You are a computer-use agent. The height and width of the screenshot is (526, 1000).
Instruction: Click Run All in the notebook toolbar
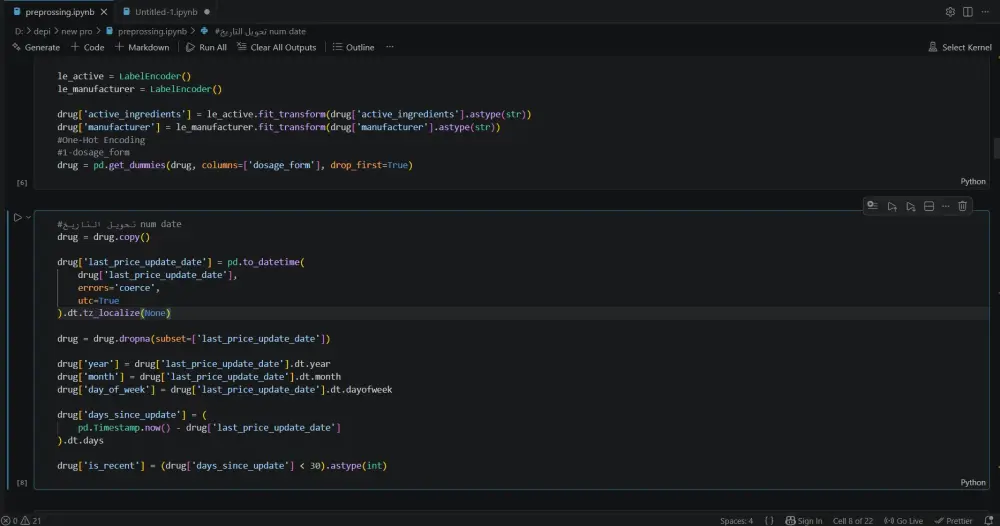206,47
